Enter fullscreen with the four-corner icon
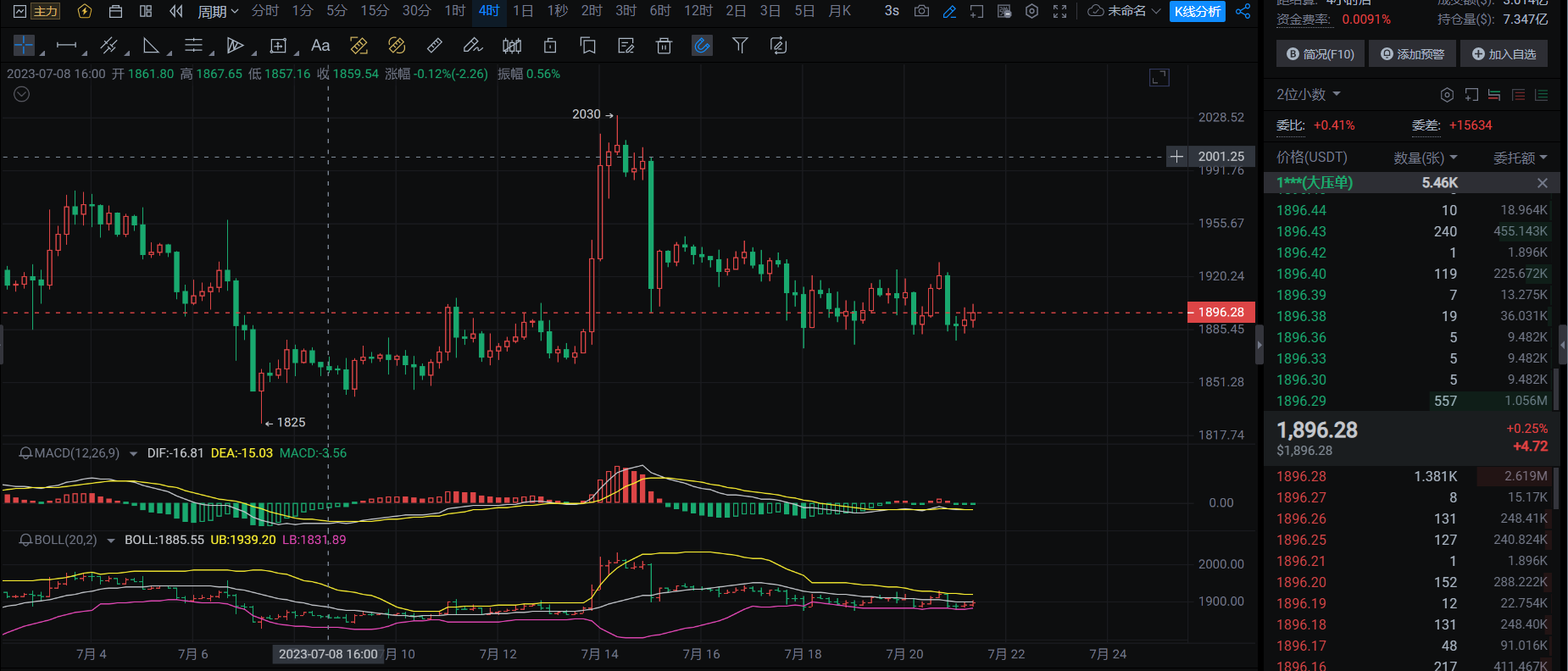Viewport: 1568px width, 671px height. [x=1059, y=11]
